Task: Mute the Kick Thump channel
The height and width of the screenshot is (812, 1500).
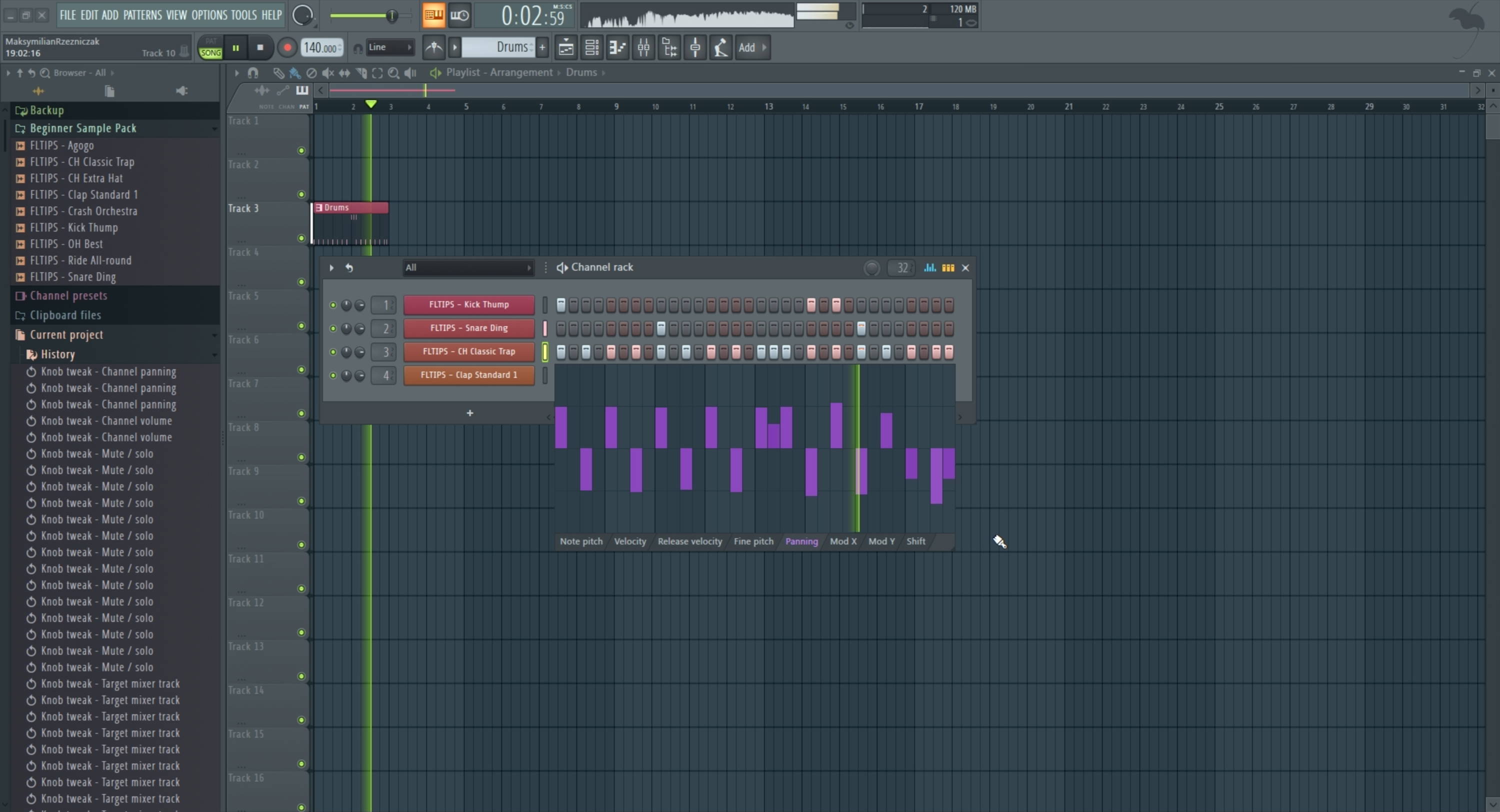Action: [x=333, y=304]
